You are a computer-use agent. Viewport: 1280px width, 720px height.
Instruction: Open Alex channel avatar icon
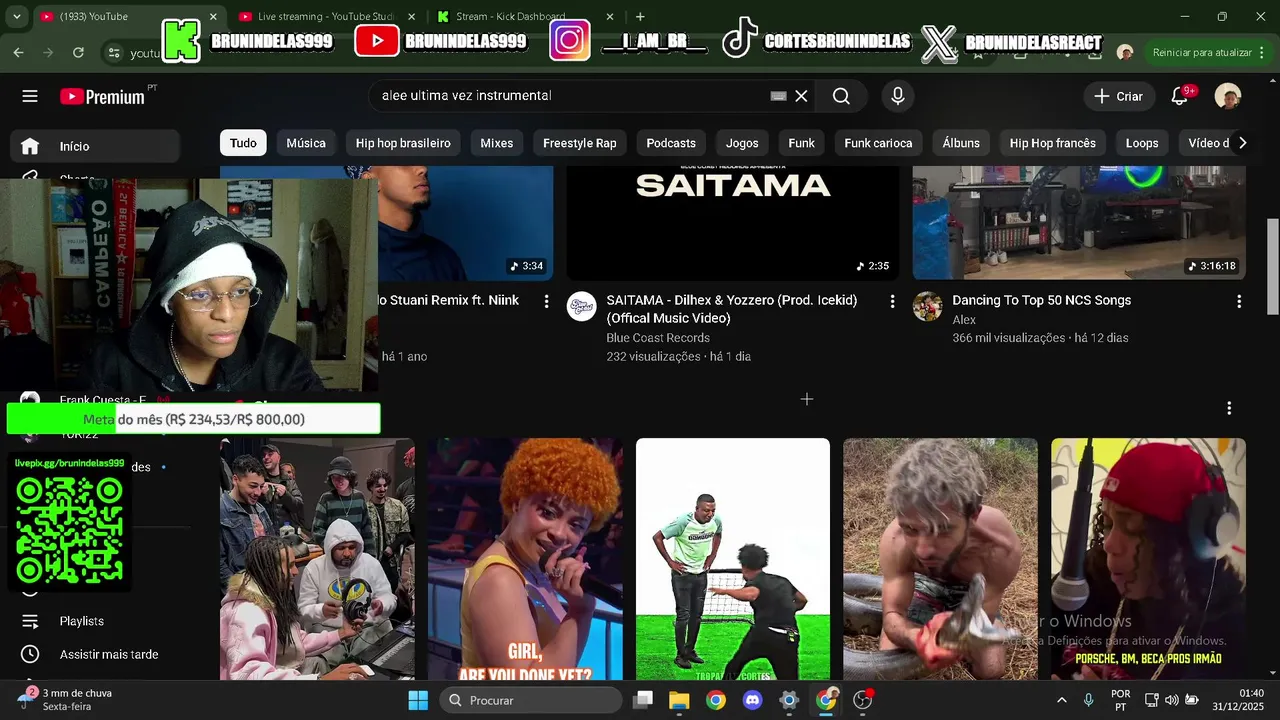point(927,306)
